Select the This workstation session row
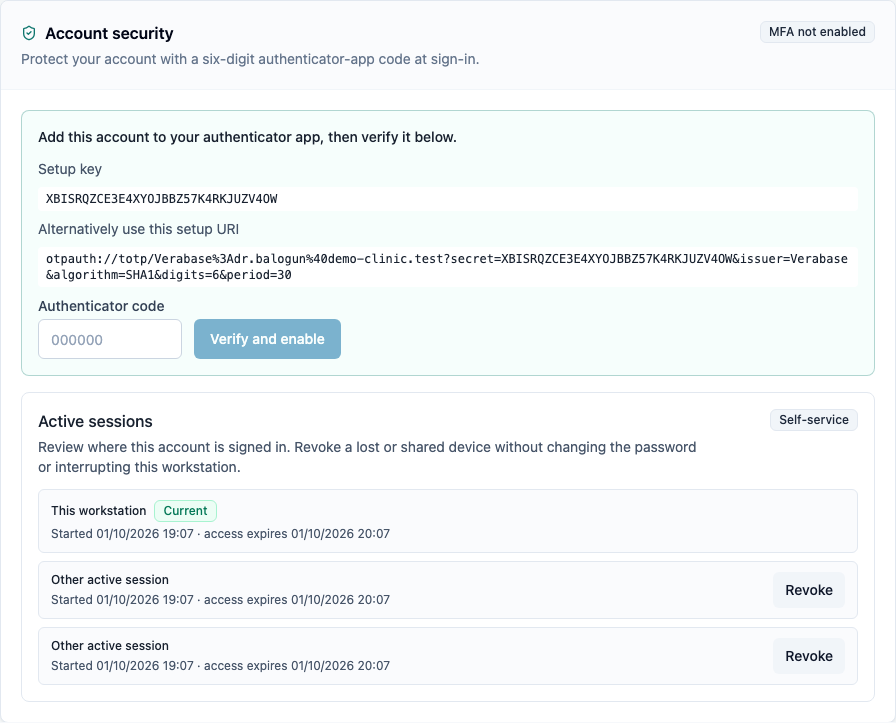Viewport: 896px width, 723px height. coord(447,521)
